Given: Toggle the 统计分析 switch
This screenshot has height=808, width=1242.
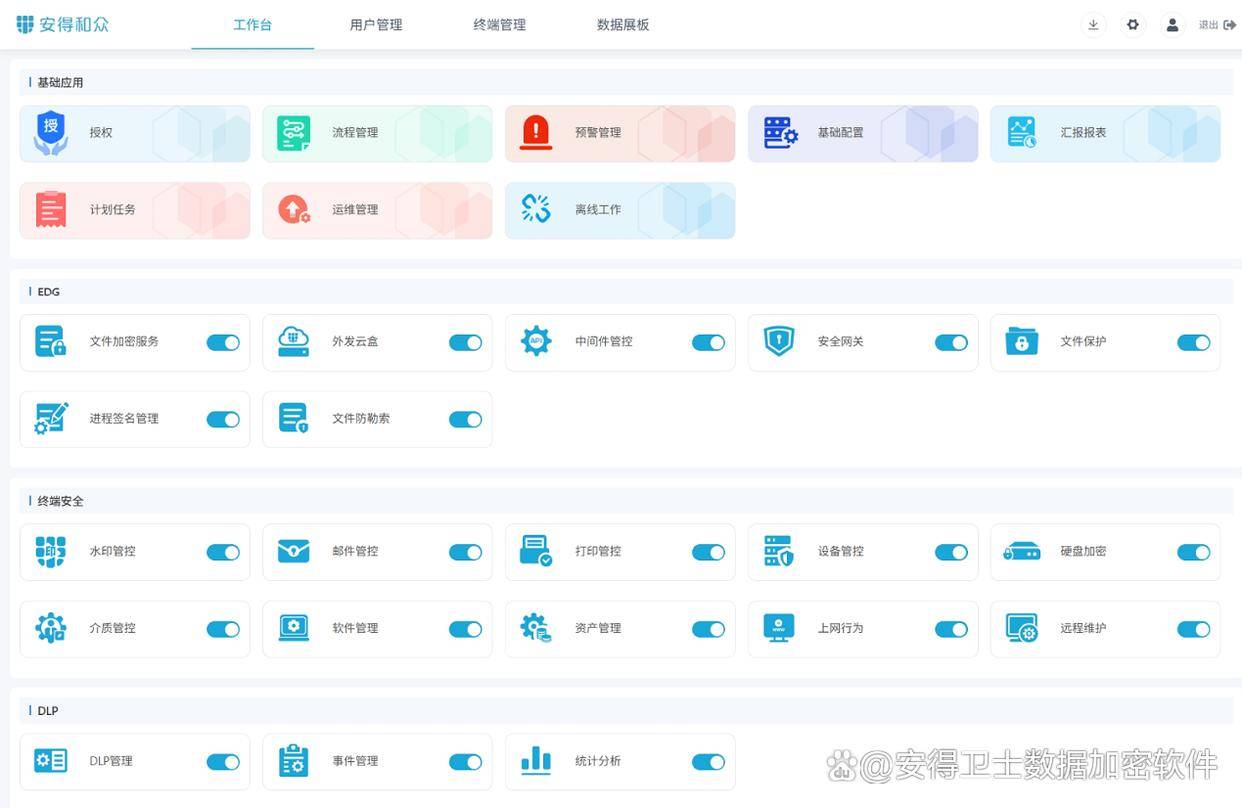Looking at the screenshot, I should click(709, 763).
